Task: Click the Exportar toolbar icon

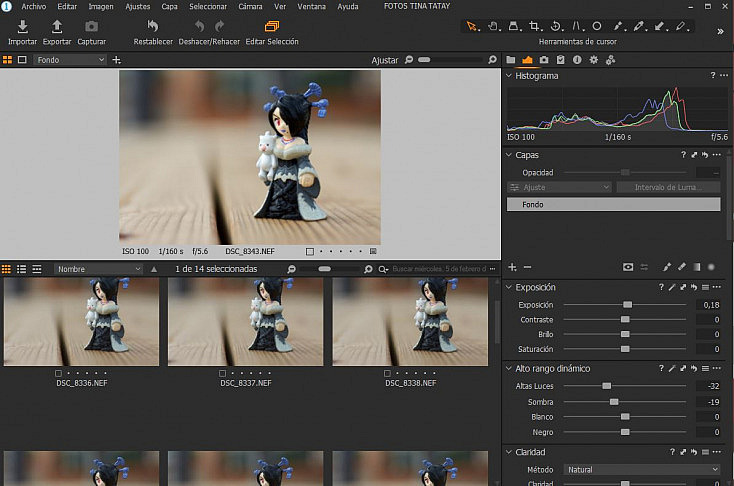Action: pos(57,27)
